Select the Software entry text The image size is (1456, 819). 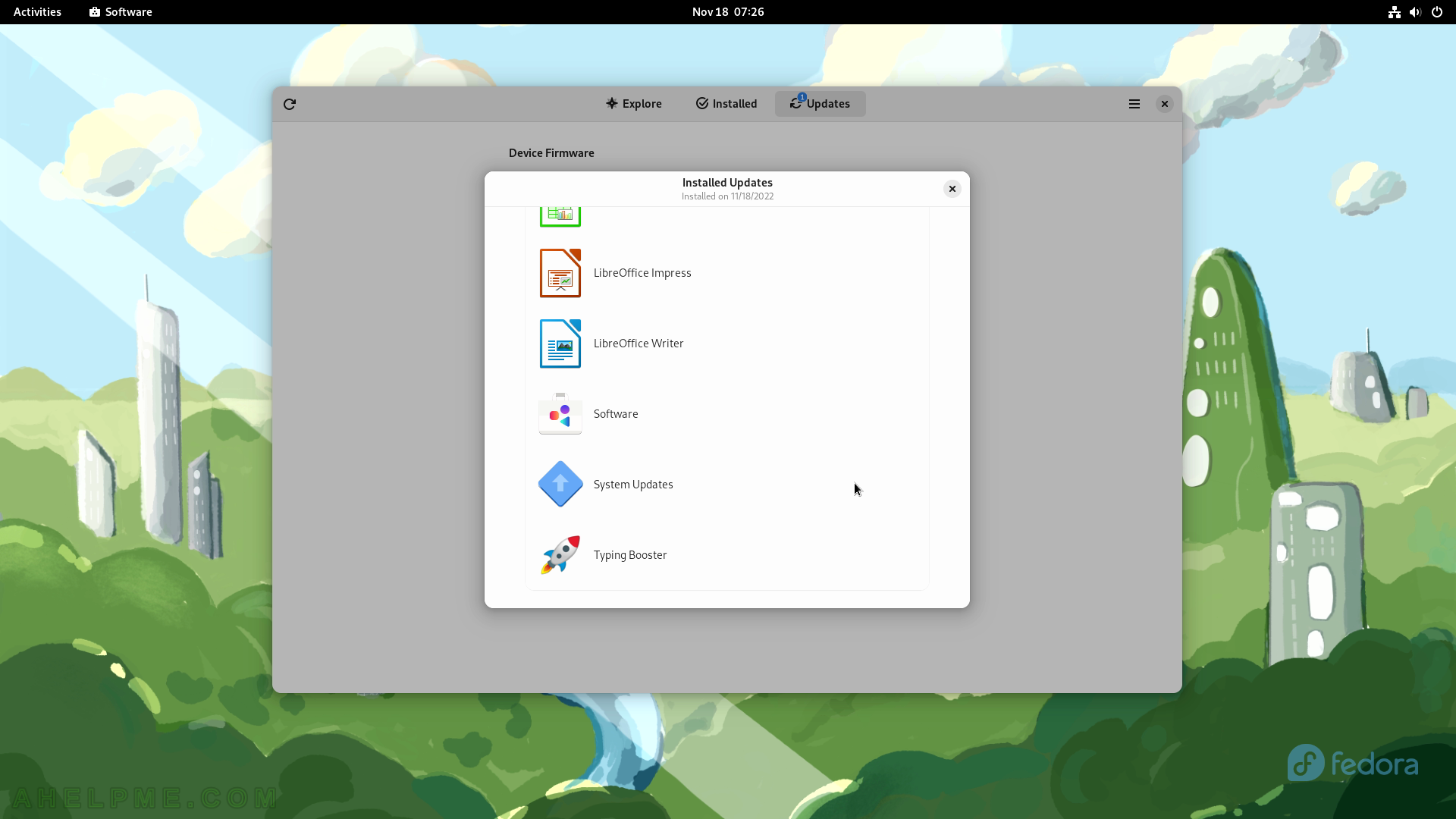tap(616, 414)
